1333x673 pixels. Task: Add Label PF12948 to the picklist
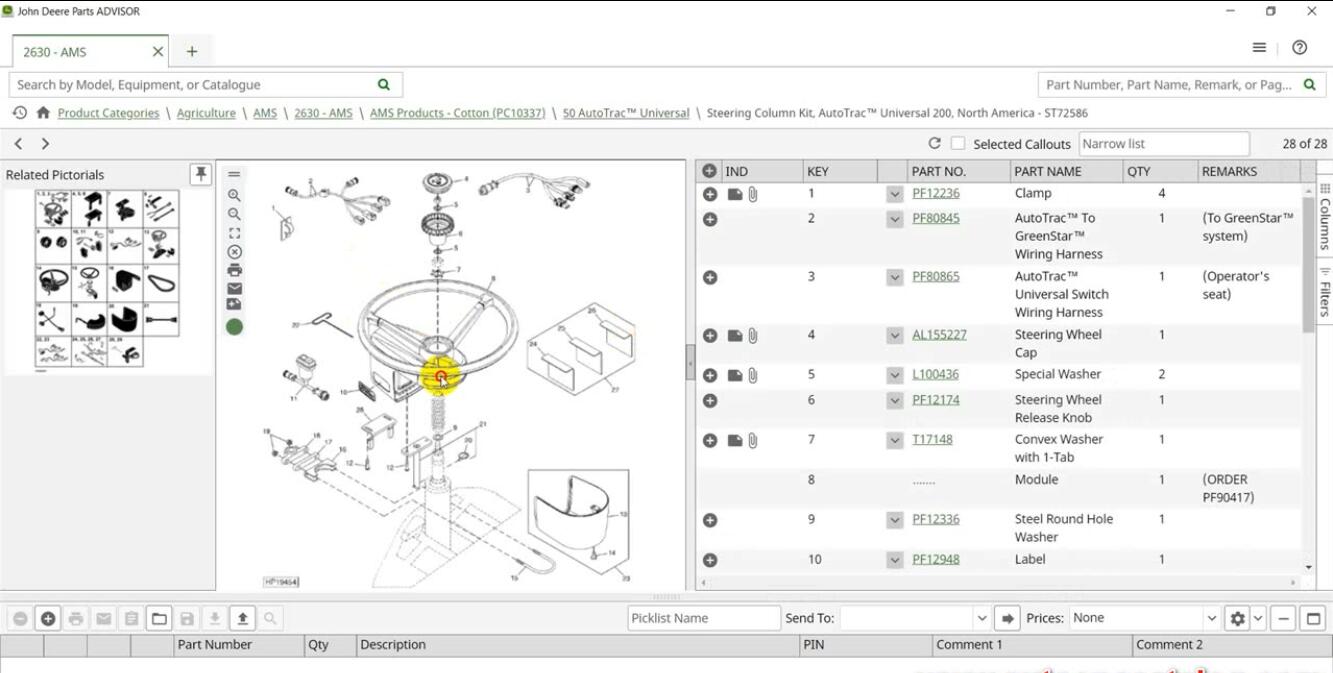[710, 560]
